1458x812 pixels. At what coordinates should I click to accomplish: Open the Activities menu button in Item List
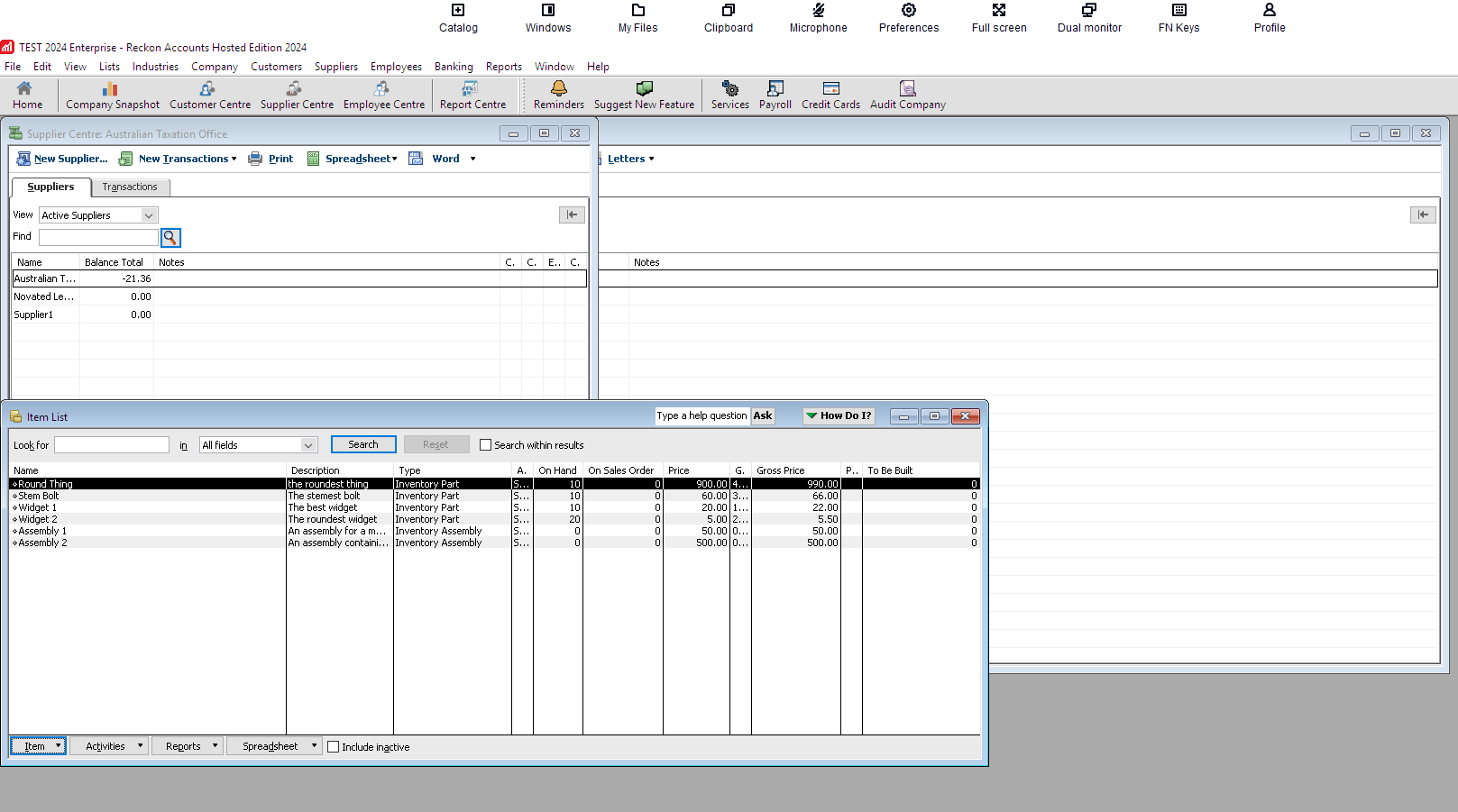111,746
